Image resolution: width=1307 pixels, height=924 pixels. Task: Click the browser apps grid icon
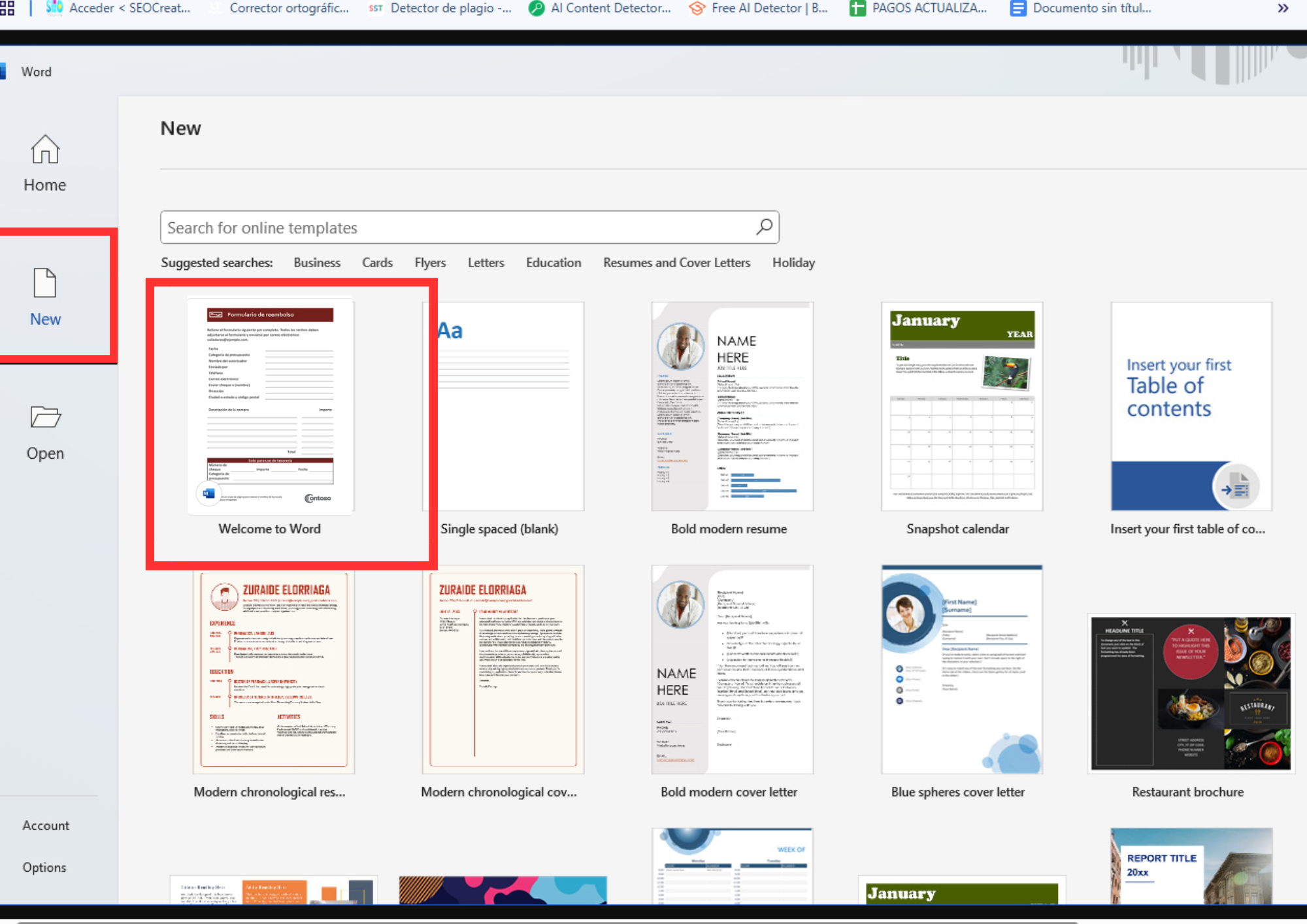click(7, 8)
